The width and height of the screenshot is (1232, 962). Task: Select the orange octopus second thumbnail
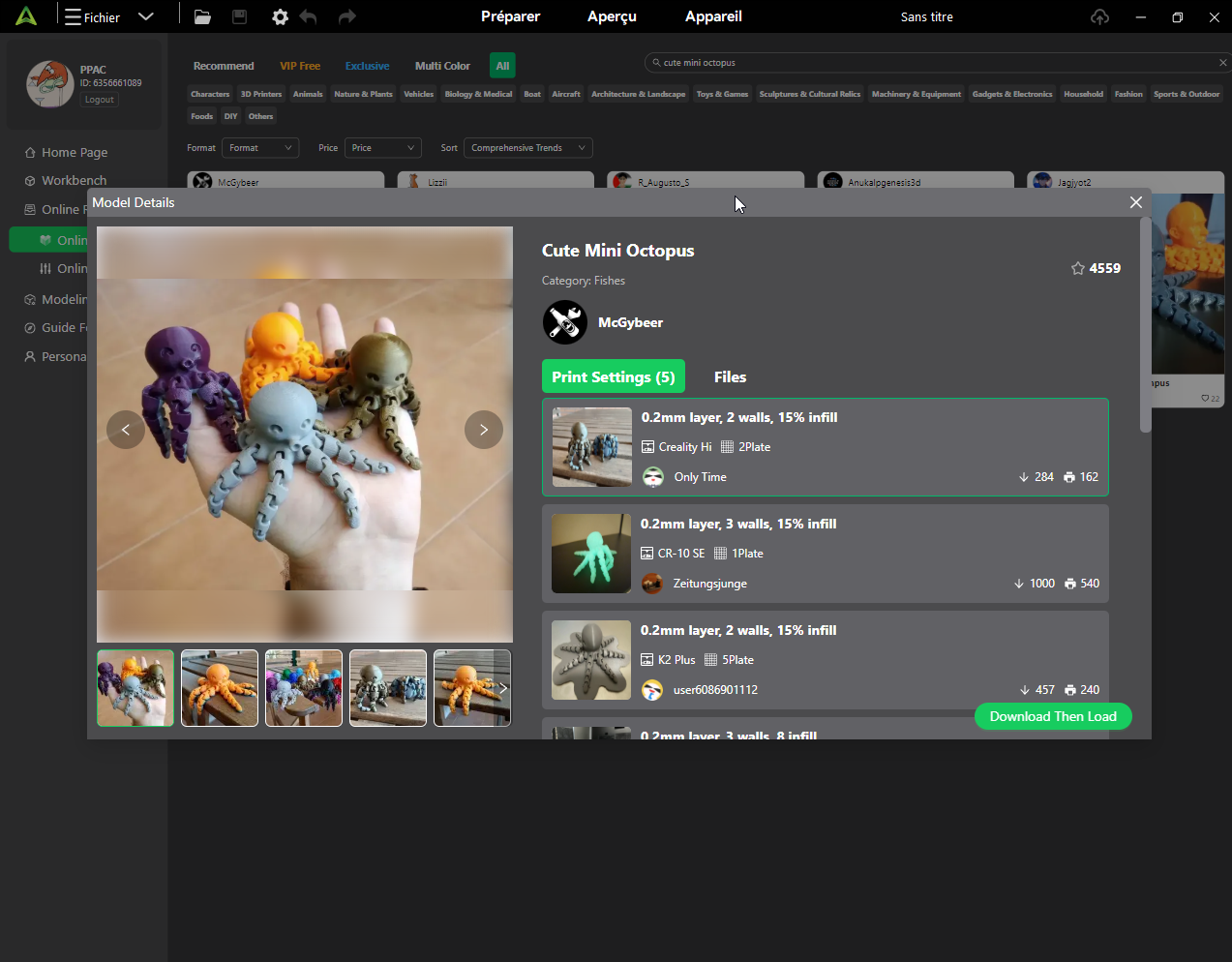220,688
